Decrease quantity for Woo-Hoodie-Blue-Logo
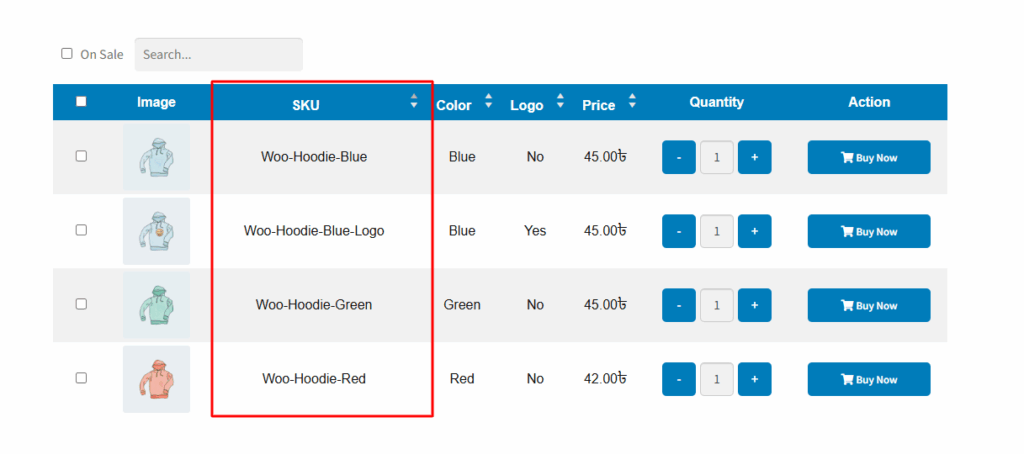This screenshot has height=454, width=1024. [x=679, y=231]
